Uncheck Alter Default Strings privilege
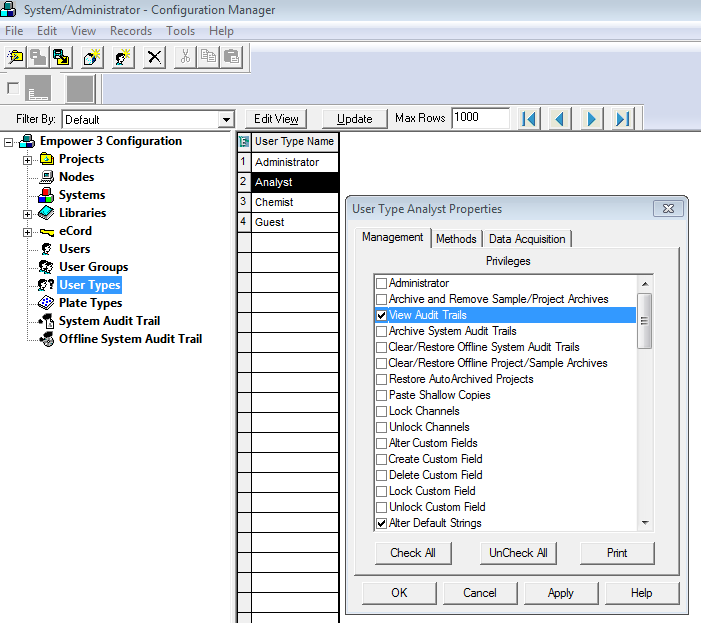 pos(381,523)
